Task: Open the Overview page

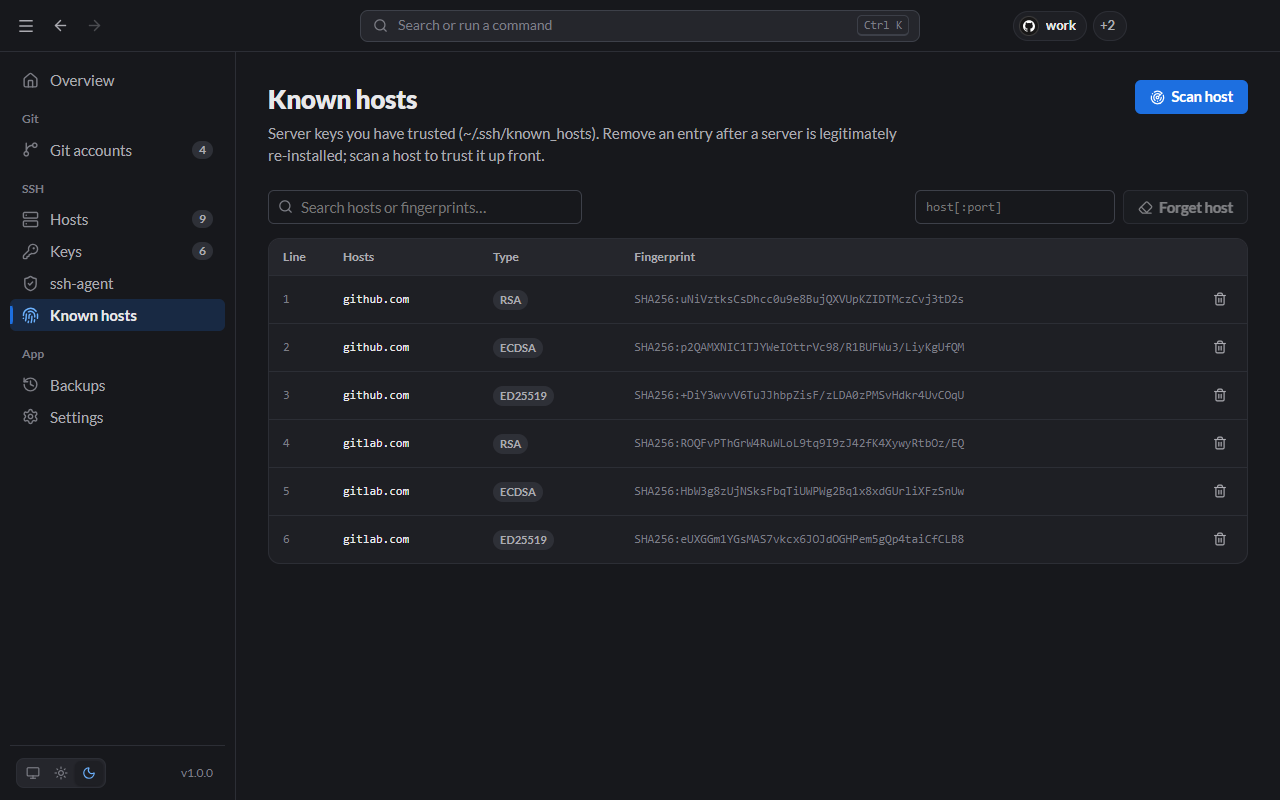Action: 118,80
